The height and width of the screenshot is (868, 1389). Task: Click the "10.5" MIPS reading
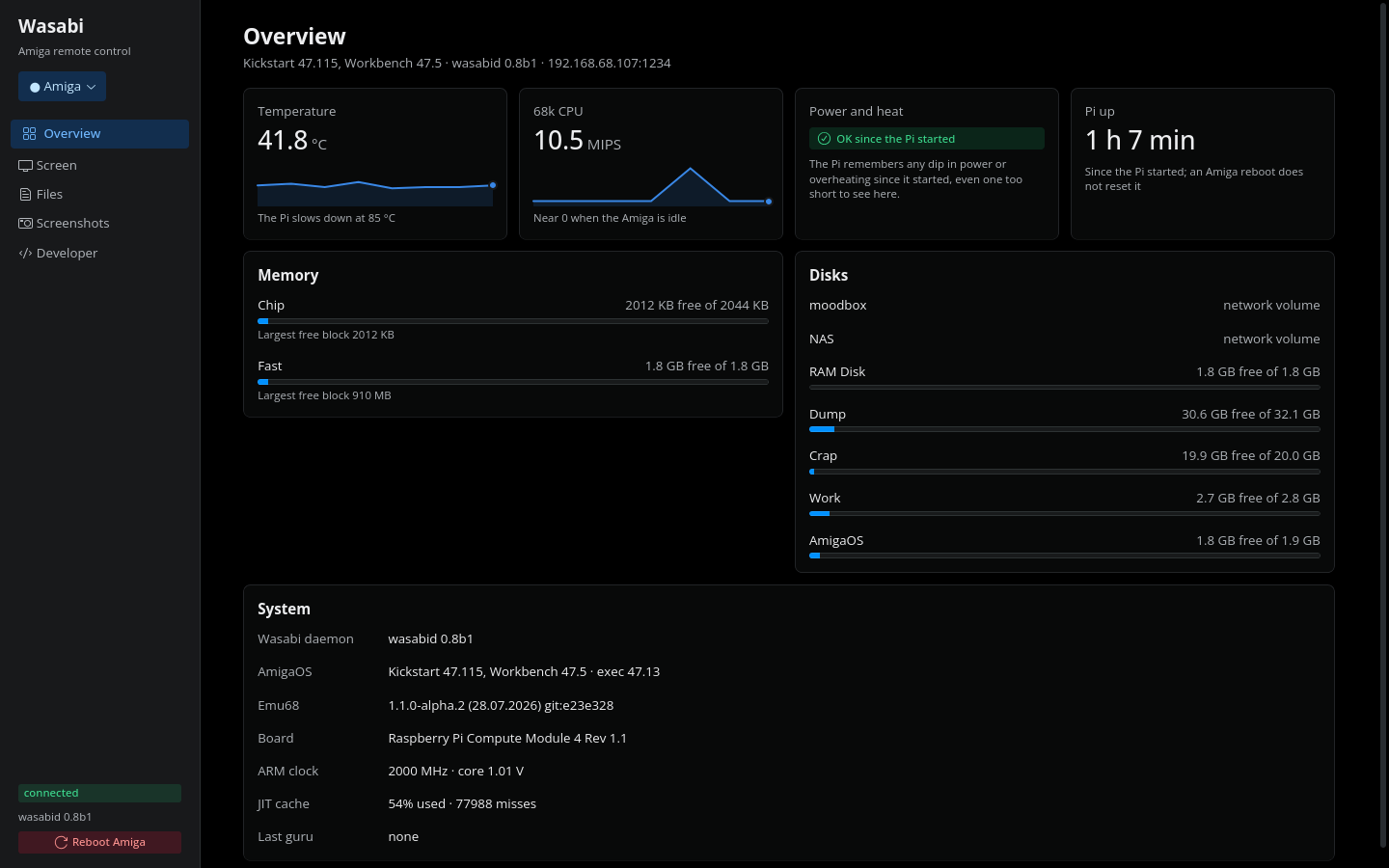(x=558, y=141)
